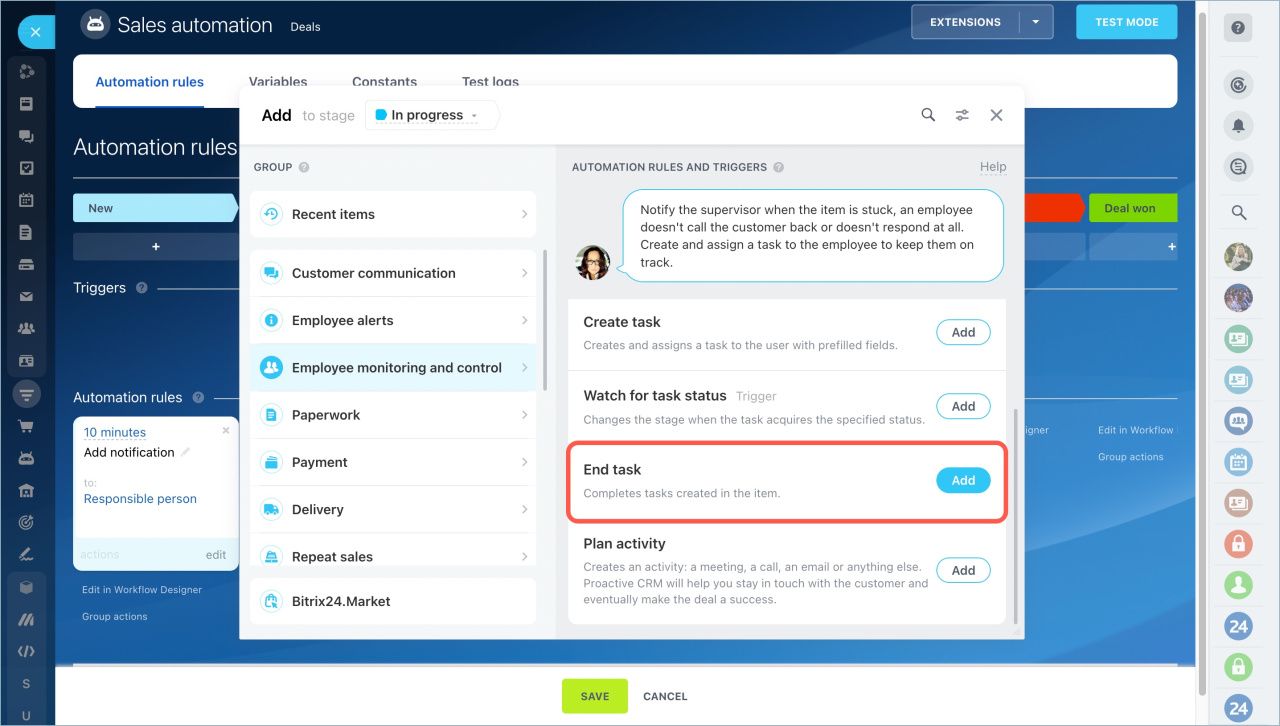This screenshot has width=1280, height=726.
Task: Open Bitrix24.Market item
Action: 393,601
